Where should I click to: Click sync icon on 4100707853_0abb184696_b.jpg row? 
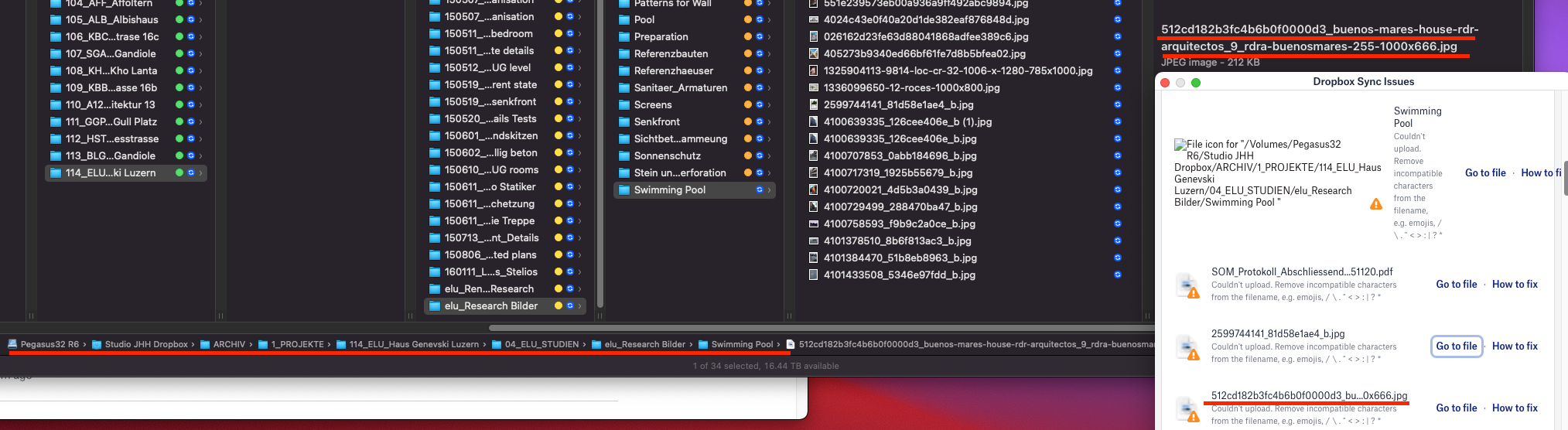point(1118,155)
